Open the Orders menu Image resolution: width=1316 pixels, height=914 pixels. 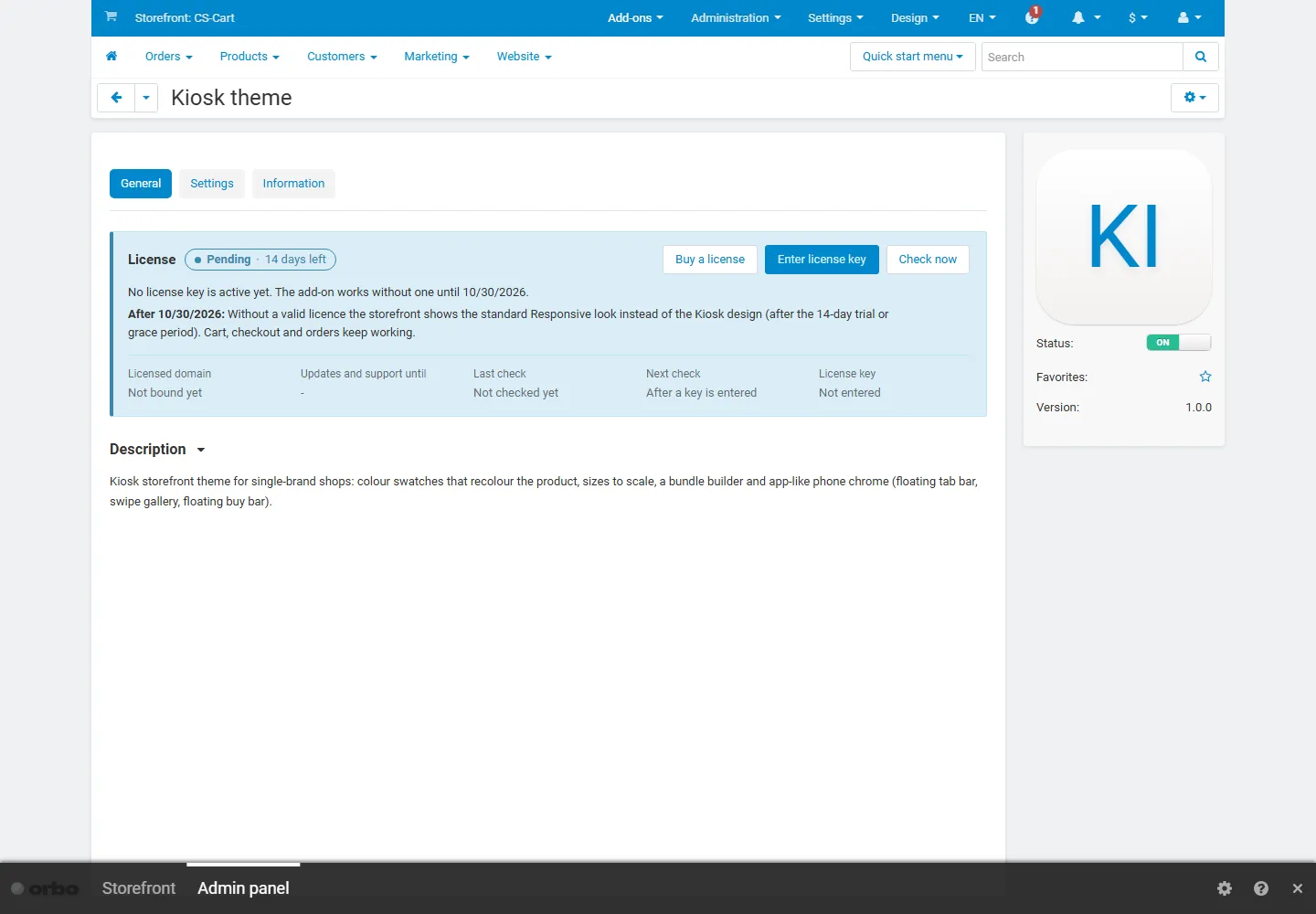(169, 57)
